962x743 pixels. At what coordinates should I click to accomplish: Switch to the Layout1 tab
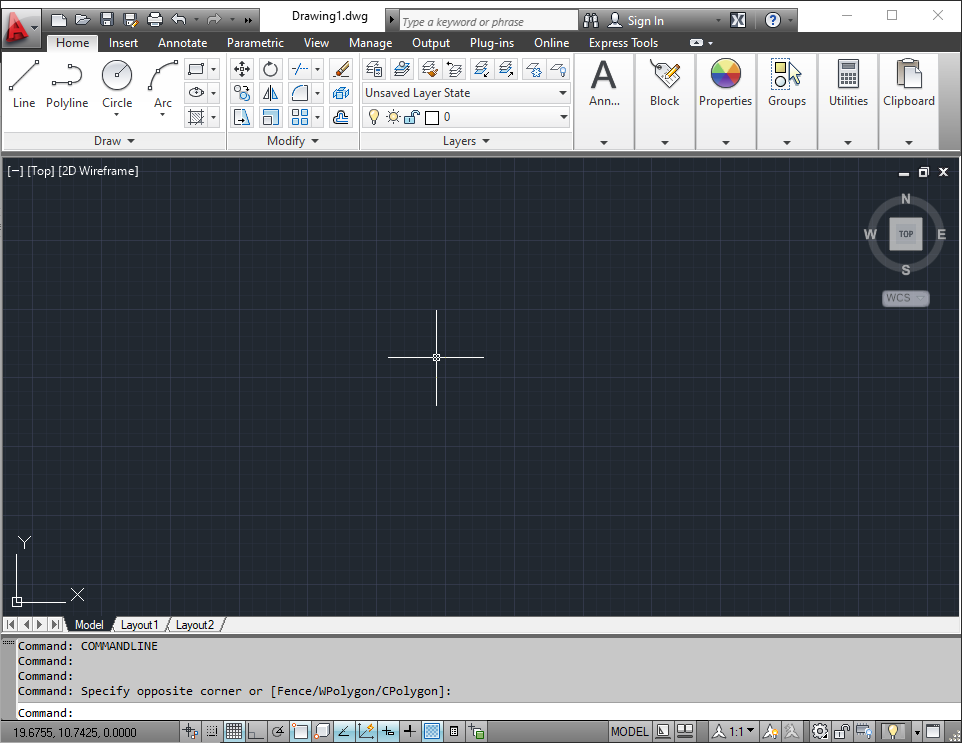click(139, 625)
